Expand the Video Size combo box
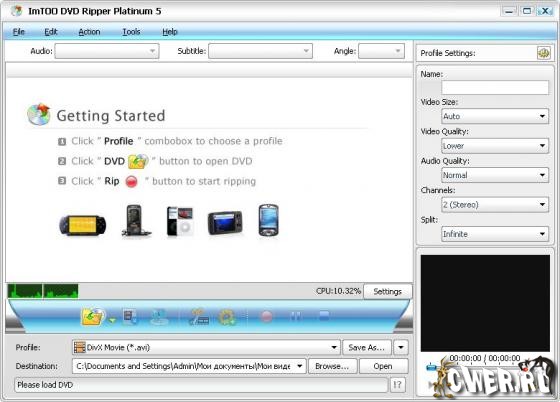Screen dimensions: 560x402 click(x=495, y=116)
